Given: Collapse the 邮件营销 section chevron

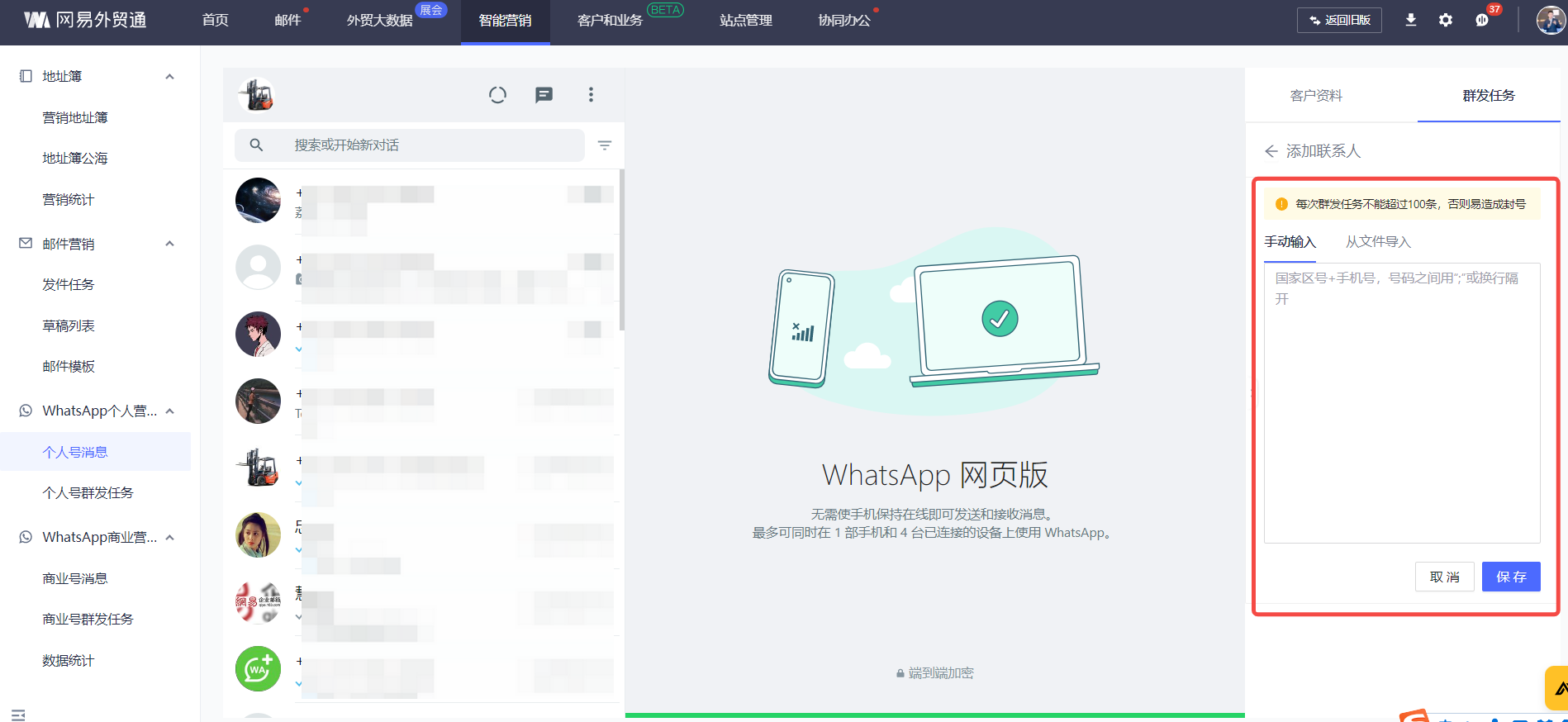Looking at the screenshot, I should click(x=169, y=244).
